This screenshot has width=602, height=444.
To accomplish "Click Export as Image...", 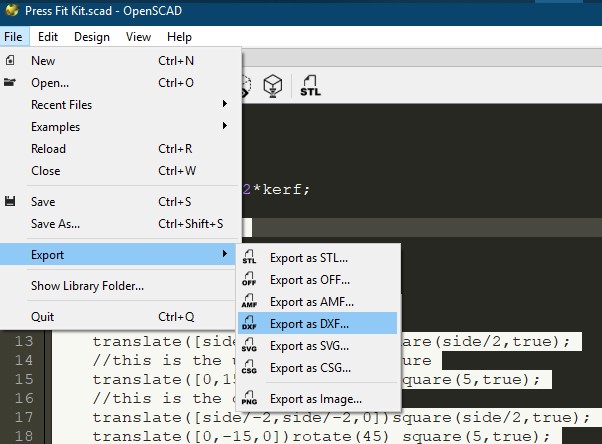I will [x=318, y=399].
